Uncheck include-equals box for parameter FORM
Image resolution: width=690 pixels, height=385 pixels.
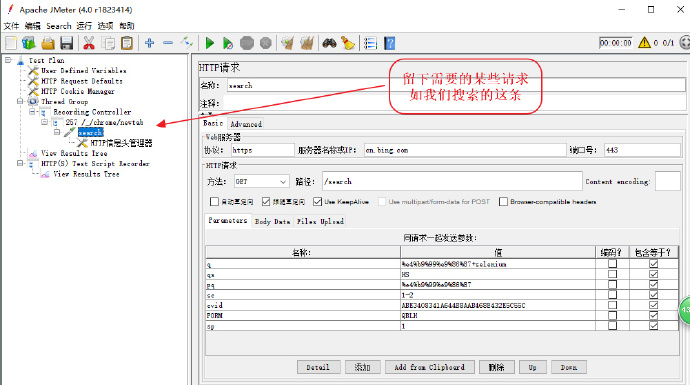click(653, 315)
